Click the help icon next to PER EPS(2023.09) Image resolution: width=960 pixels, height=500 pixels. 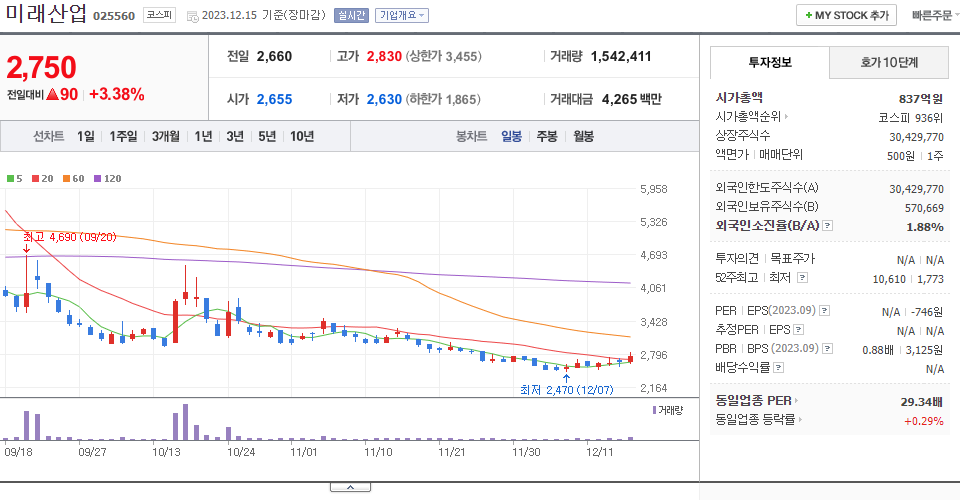(825, 311)
